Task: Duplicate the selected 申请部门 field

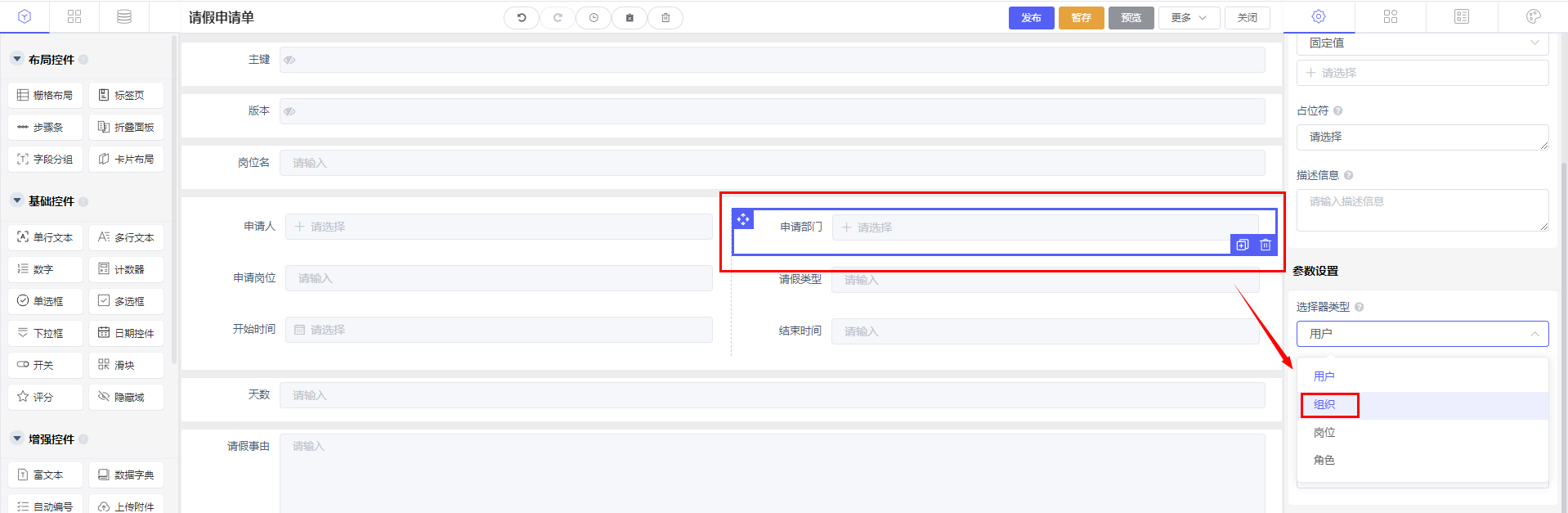Action: [x=1242, y=245]
